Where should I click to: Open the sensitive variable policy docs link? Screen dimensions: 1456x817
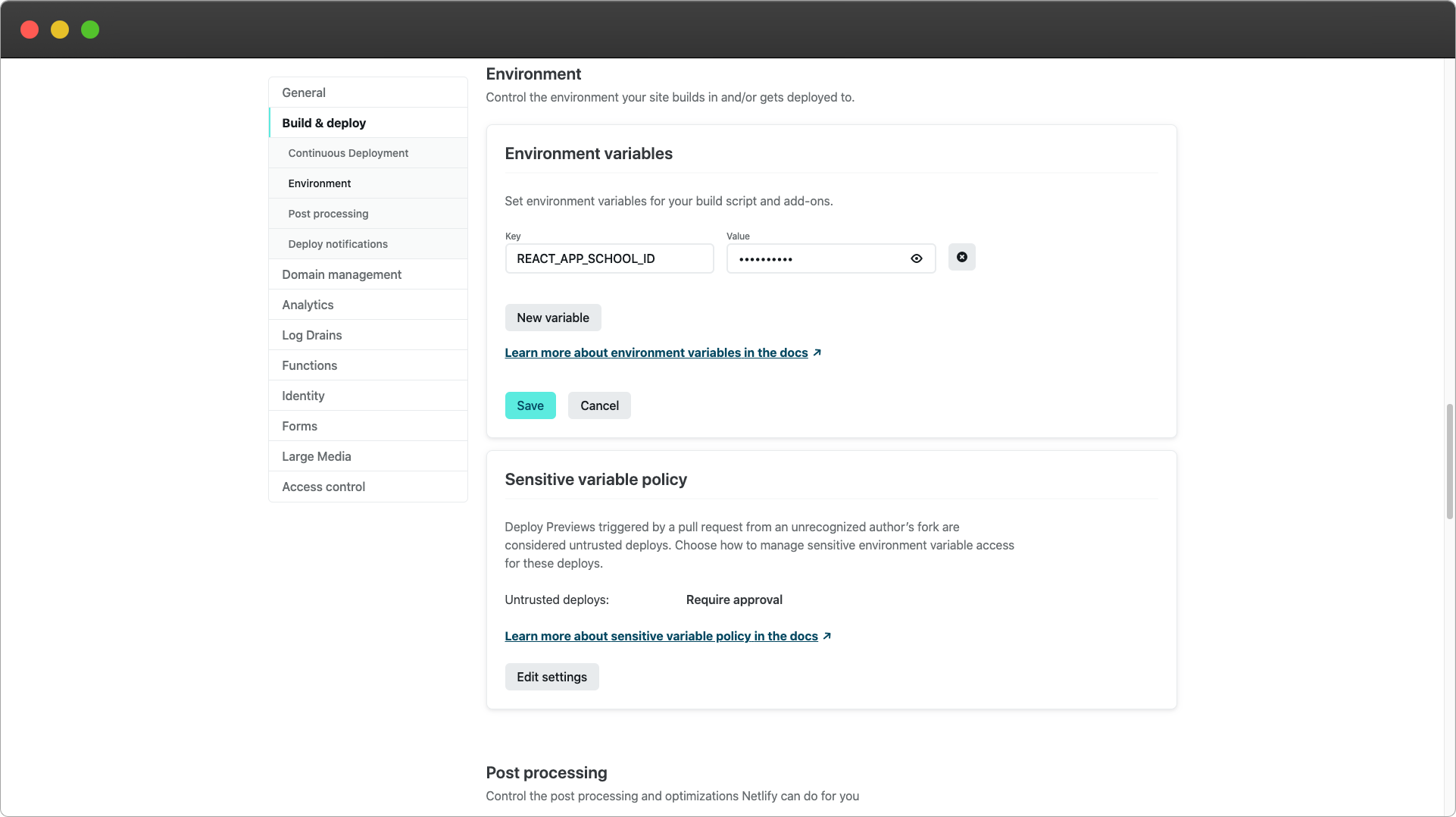point(661,636)
